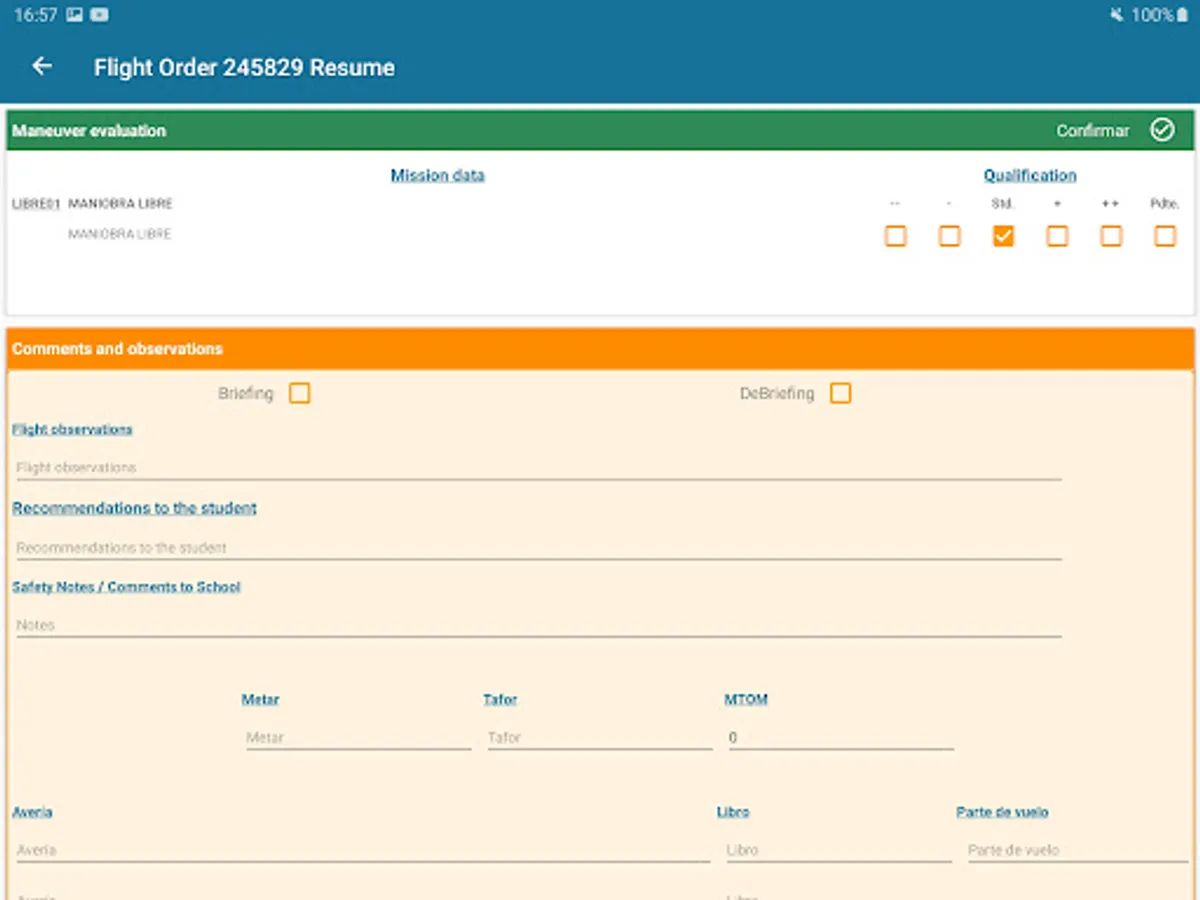Tap the Maneuver evaluation section header
The image size is (1200, 900).
pyautogui.click(x=600, y=130)
